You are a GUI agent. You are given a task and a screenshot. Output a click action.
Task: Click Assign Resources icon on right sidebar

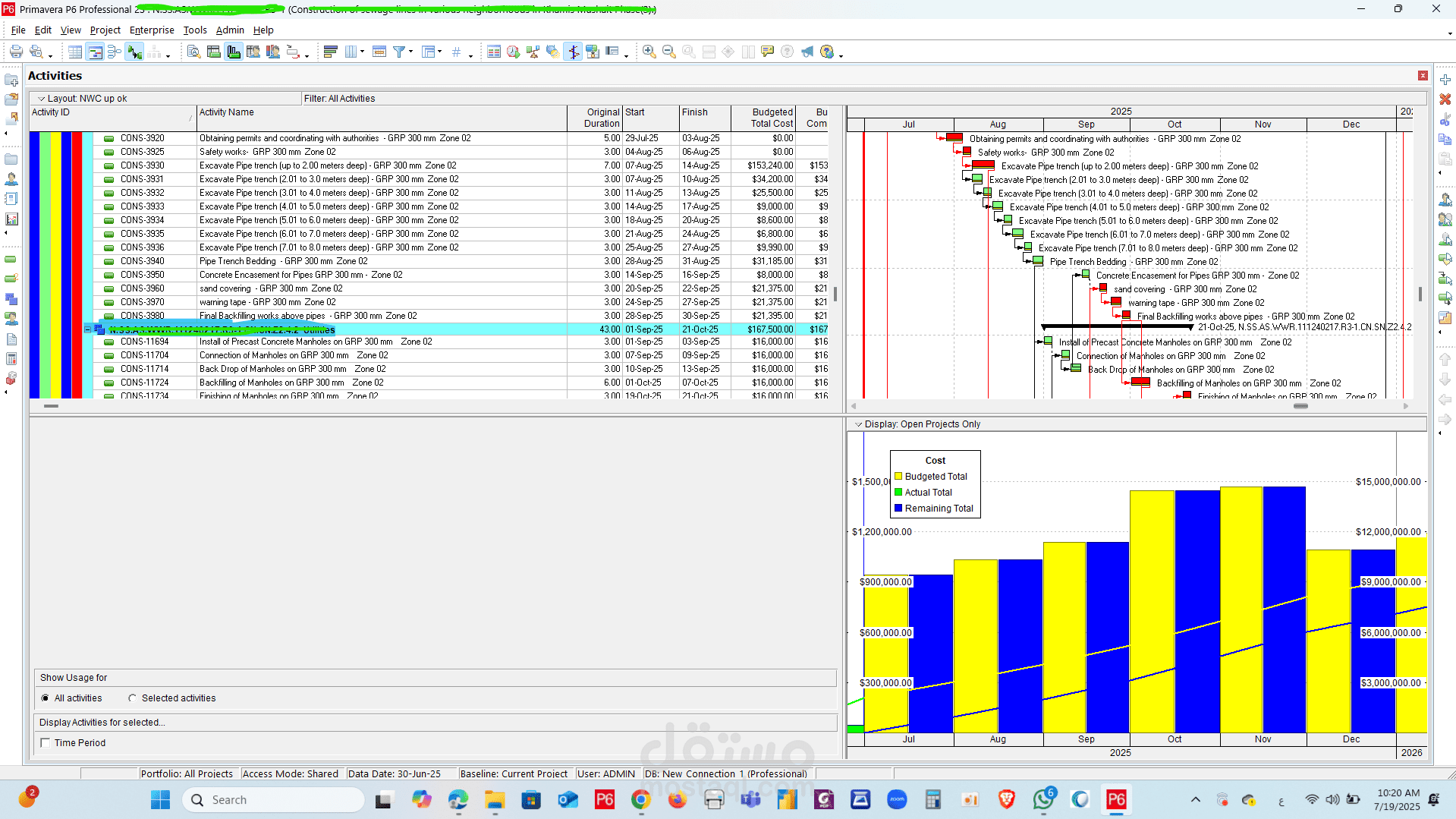(x=1445, y=200)
